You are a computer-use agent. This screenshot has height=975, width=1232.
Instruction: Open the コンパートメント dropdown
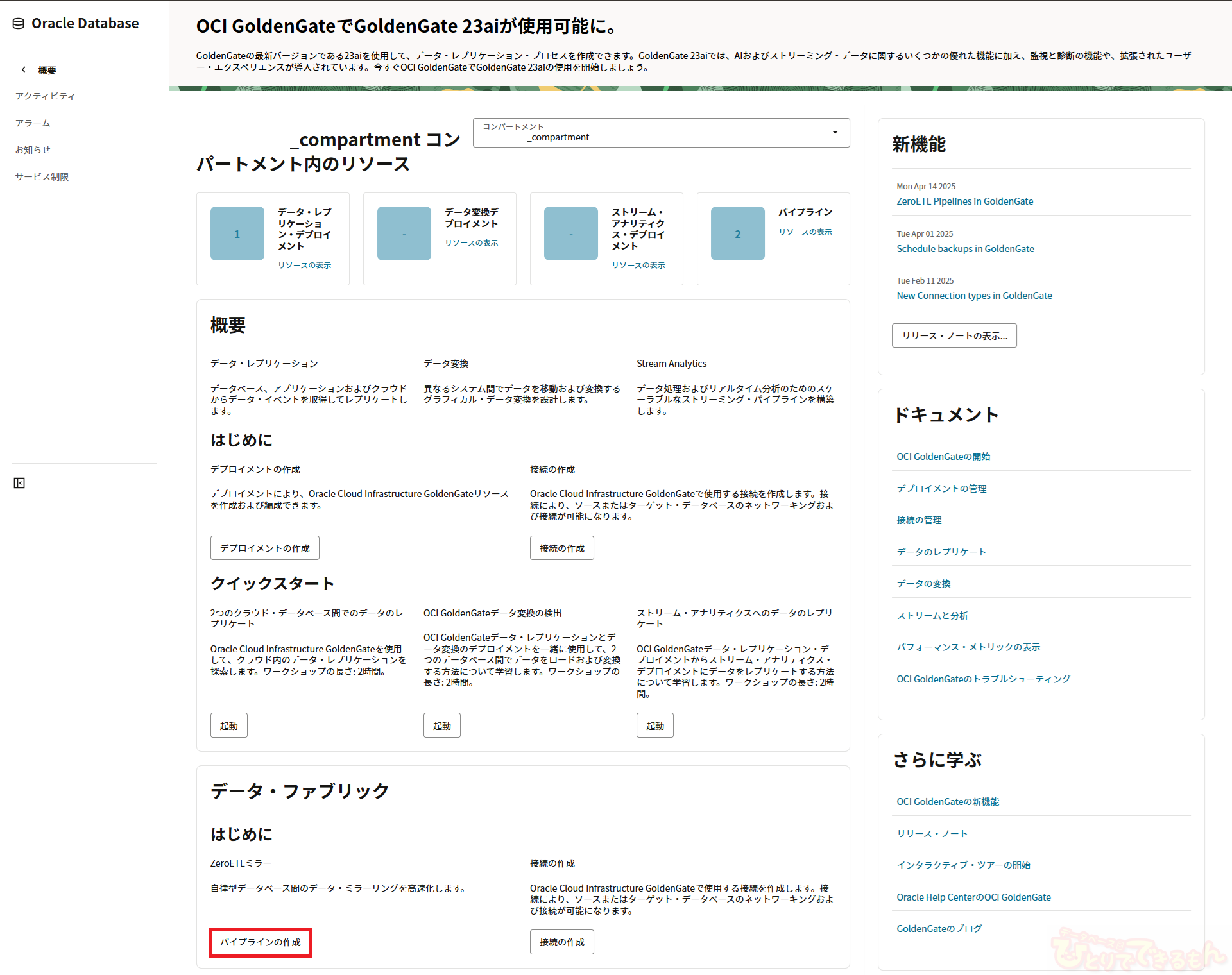click(x=662, y=133)
